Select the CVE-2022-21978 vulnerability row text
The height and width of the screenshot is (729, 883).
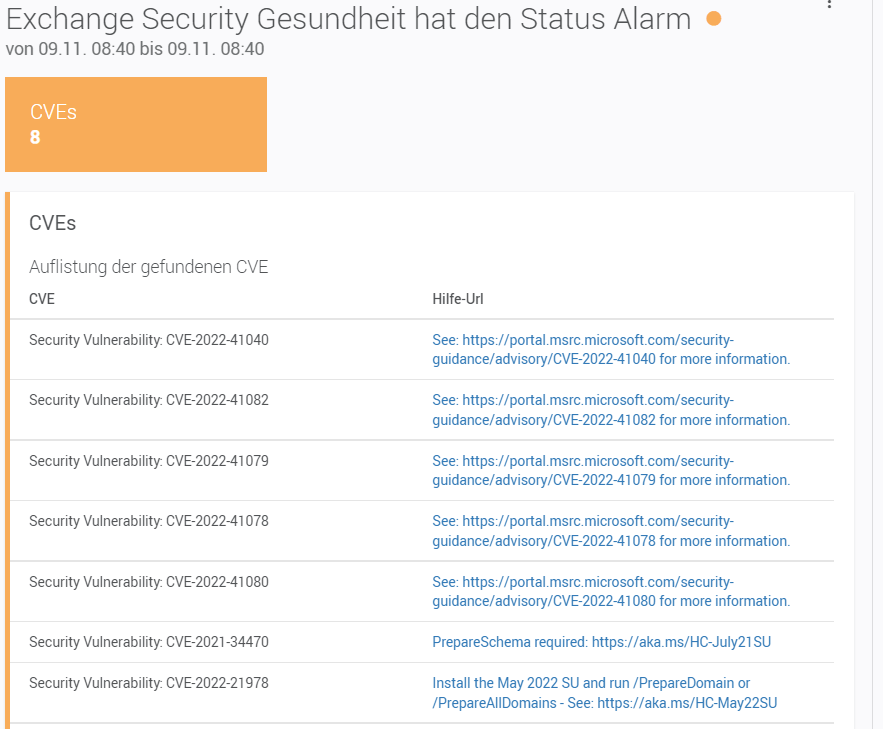(x=149, y=683)
